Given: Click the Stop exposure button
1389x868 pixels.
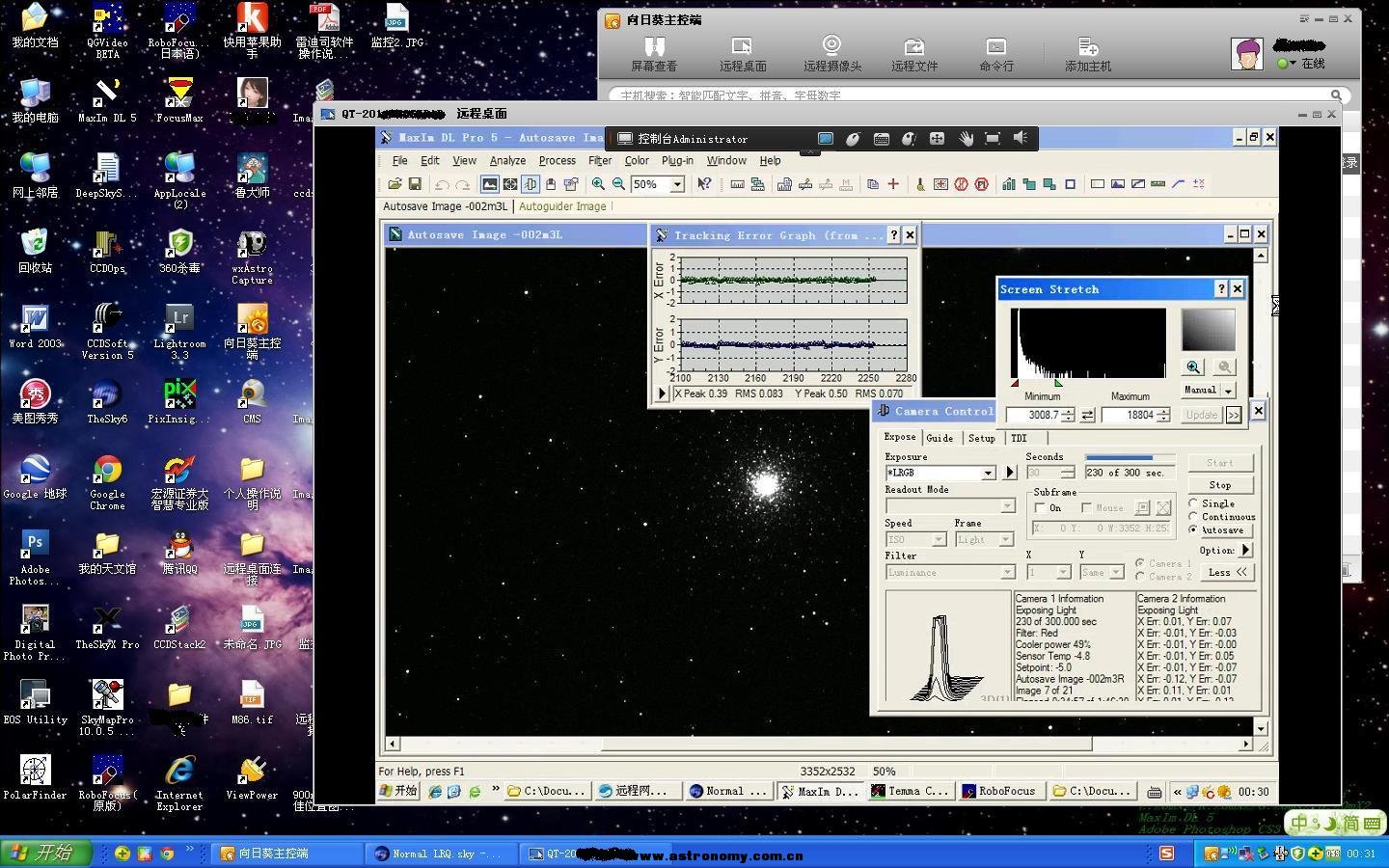Looking at the screenshot, I should 1220,484.
